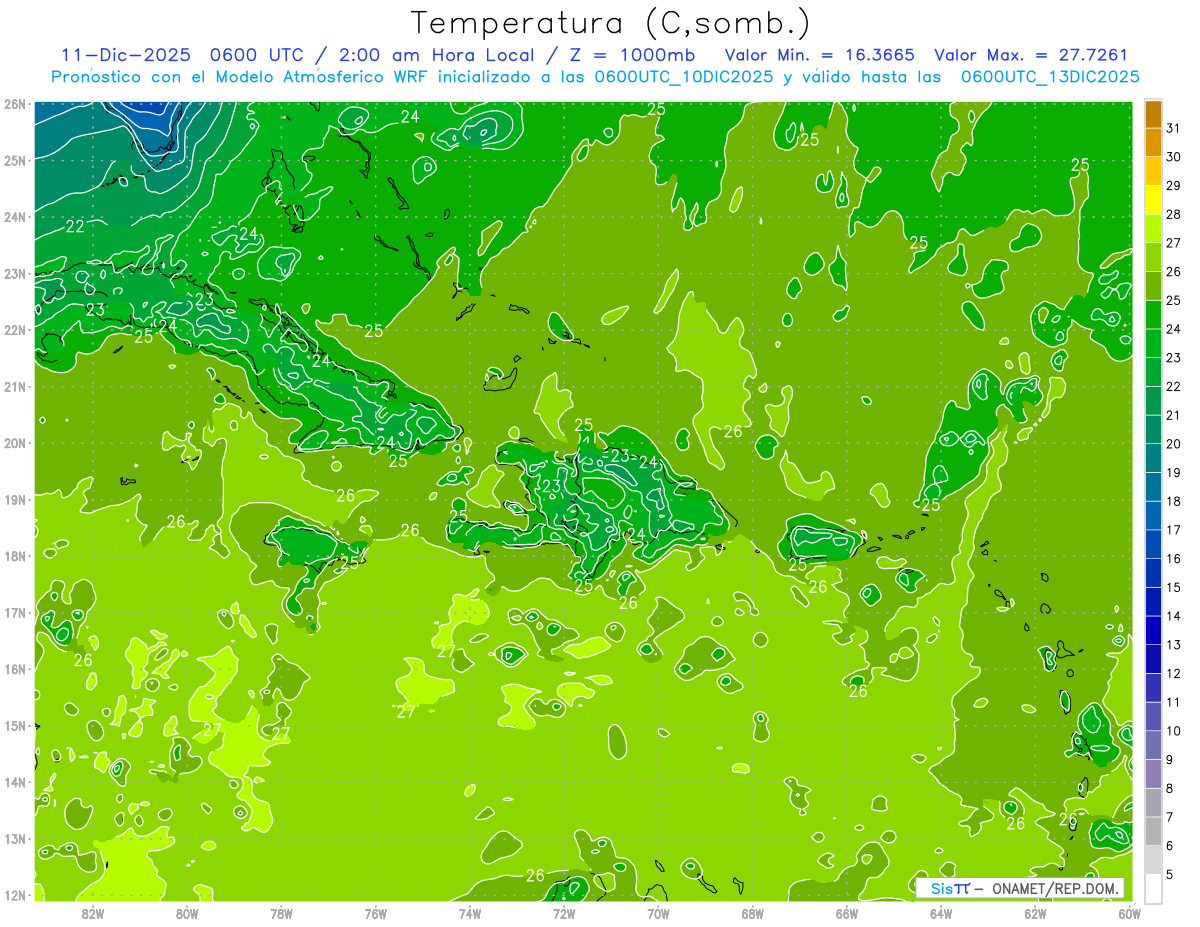The width and height of the screenshot is (1200, 927).
Task: Click the 18 label on the color scale
Action: [1173, 501]
